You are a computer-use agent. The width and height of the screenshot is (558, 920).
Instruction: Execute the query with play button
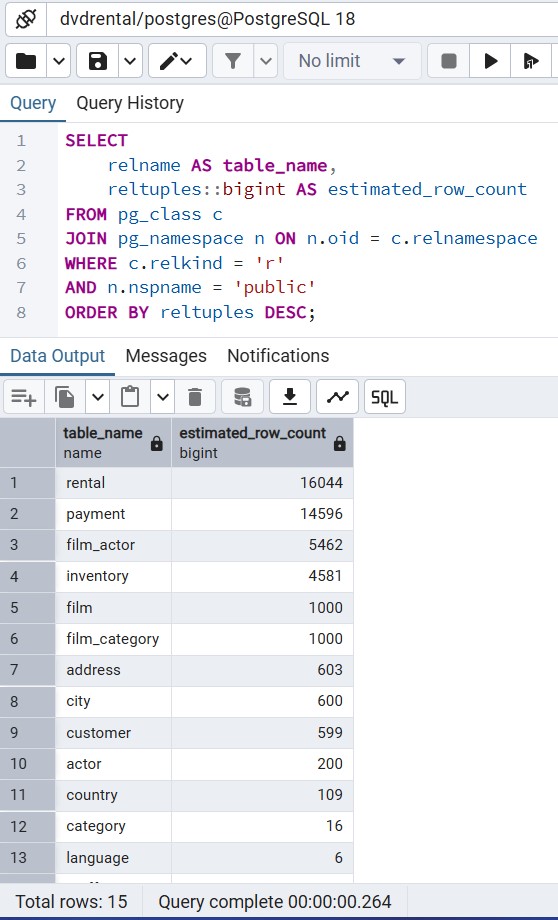(x=491, y=60)
